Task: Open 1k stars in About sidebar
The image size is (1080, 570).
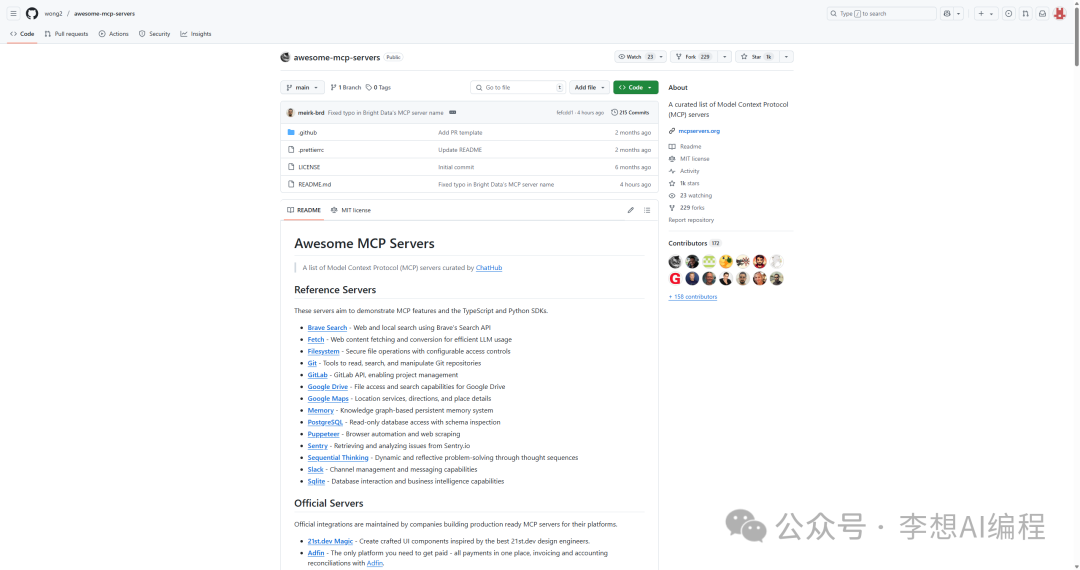Action: 684,183
